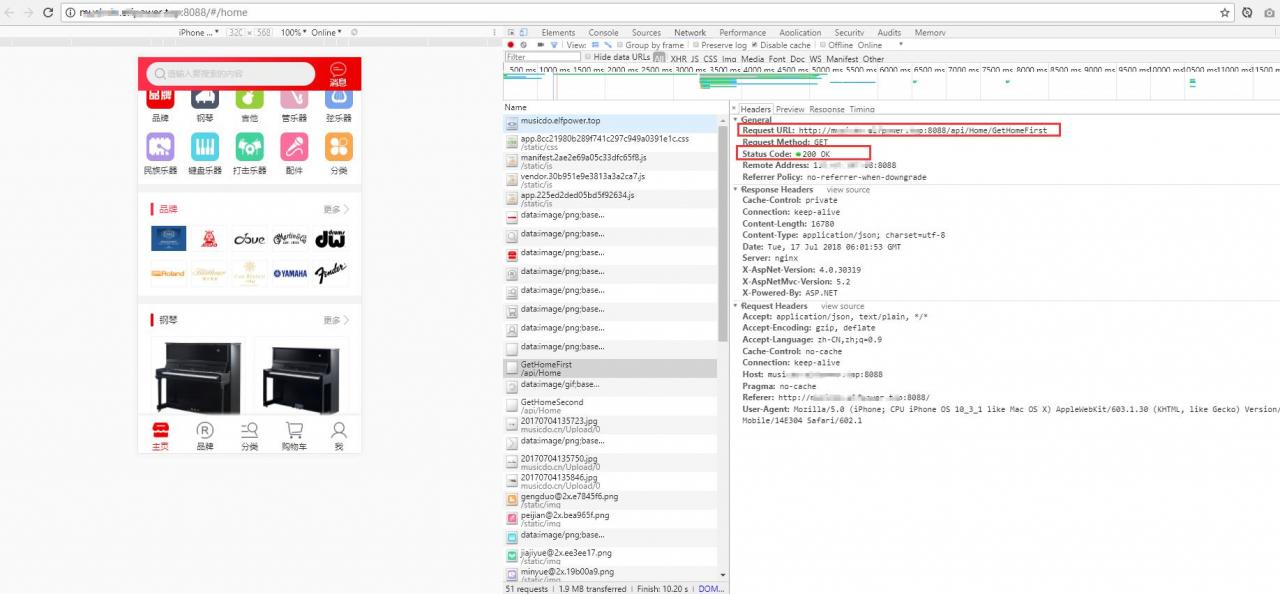Select the Fender brand logo
Viewport: 1280px width, 594px height.
tap(330, 273)
